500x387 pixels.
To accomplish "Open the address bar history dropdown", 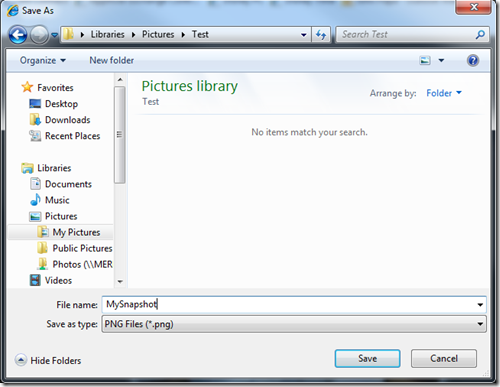I will tap(304, 35).
